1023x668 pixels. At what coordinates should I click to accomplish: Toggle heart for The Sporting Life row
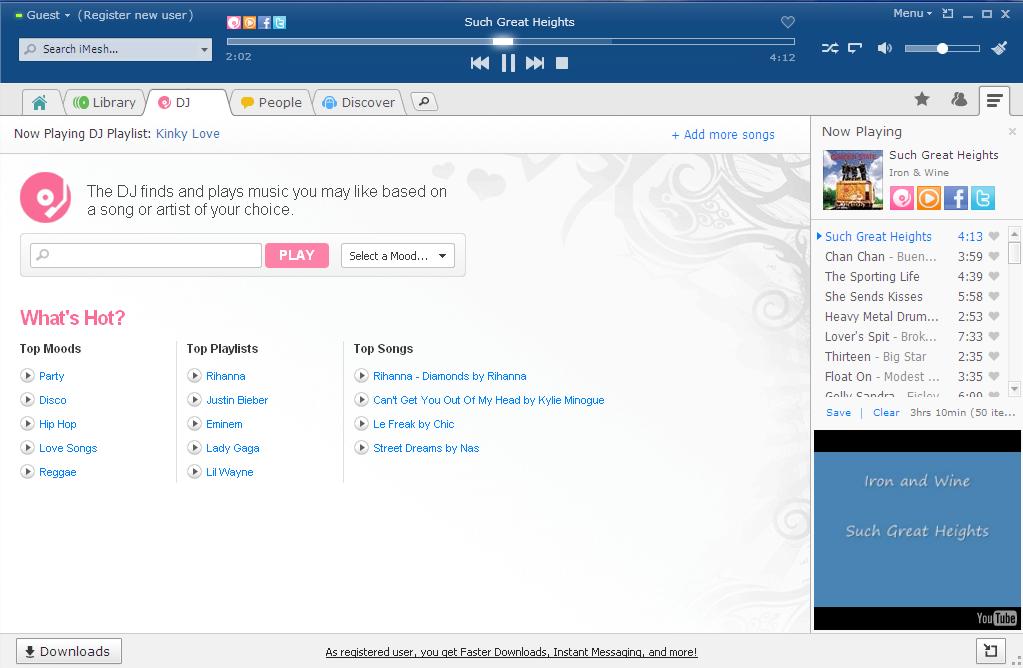[x=994, y=277]
